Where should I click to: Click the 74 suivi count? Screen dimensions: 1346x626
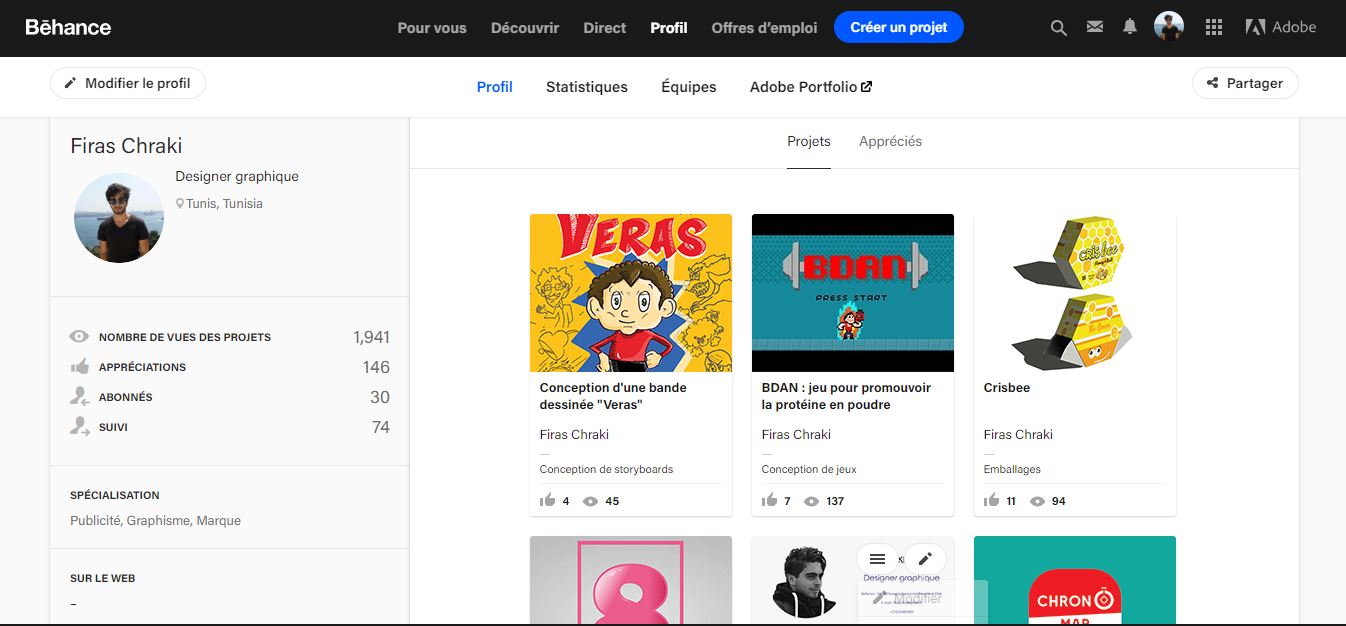(x=381, y=427)
